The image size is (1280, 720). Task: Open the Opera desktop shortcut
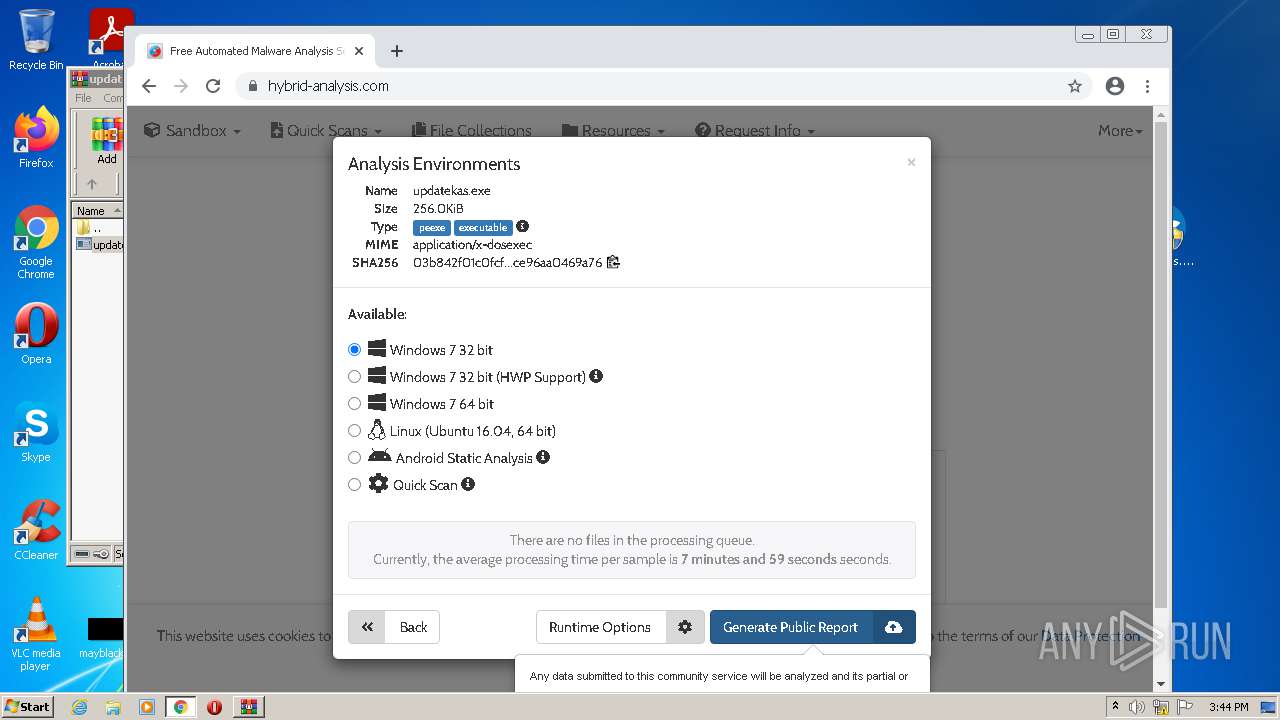click(x=36, y=333)
